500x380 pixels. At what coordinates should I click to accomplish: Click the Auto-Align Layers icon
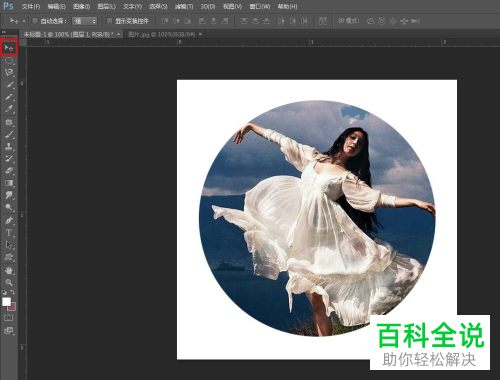click(x=323, y=21)
